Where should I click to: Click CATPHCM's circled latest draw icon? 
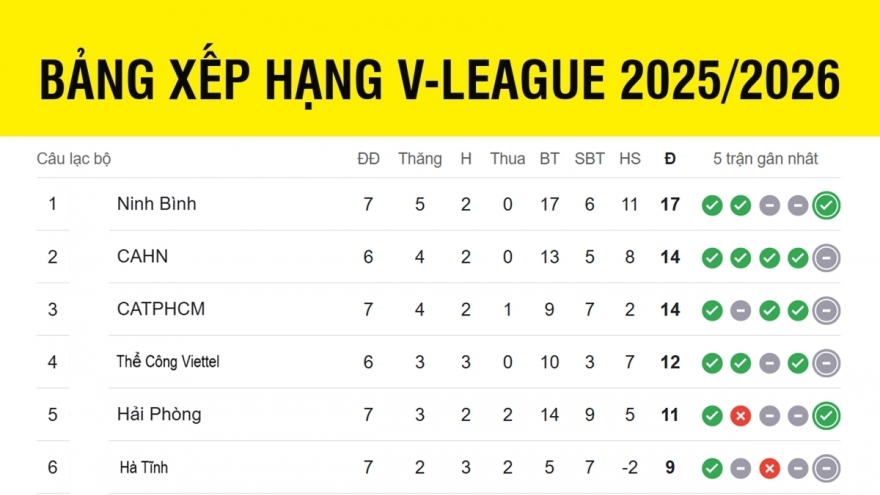(x=826, y=311)
